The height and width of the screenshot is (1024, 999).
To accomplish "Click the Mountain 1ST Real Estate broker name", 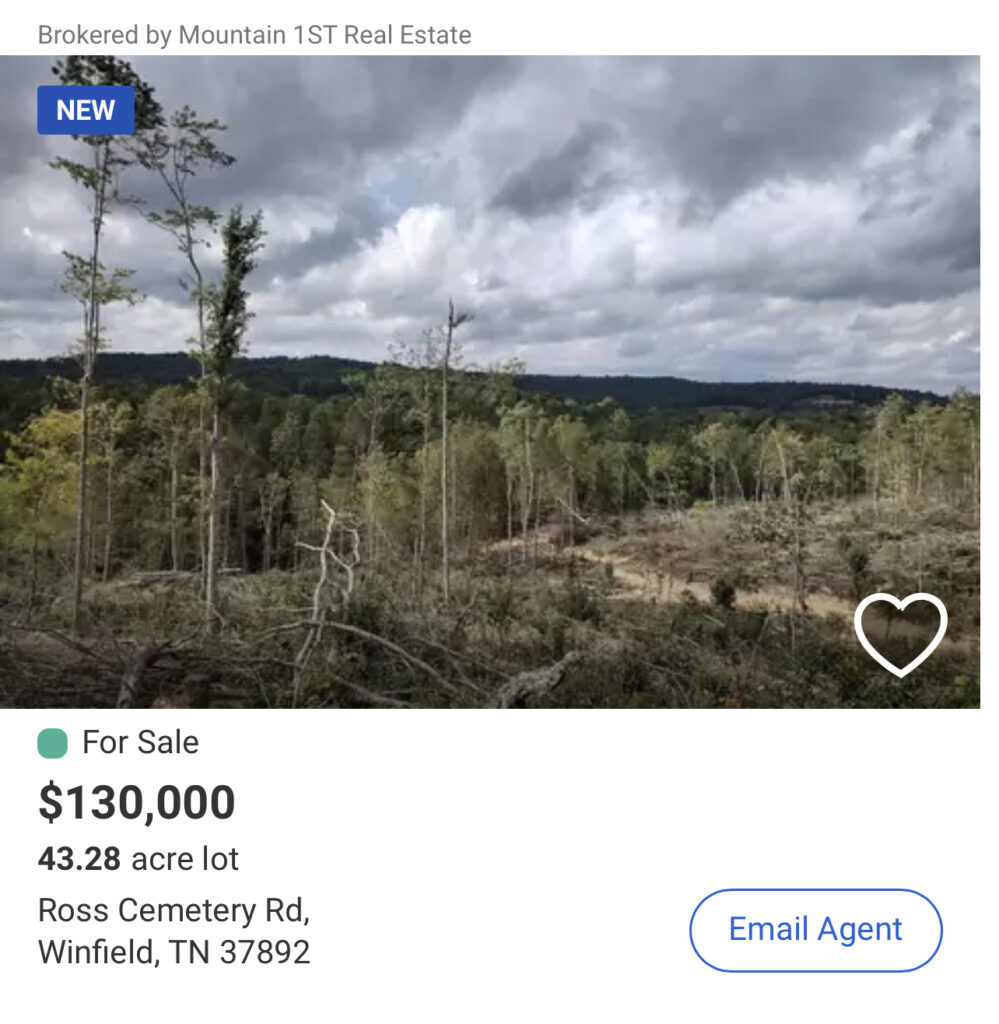I will click(x=325, y=35).
